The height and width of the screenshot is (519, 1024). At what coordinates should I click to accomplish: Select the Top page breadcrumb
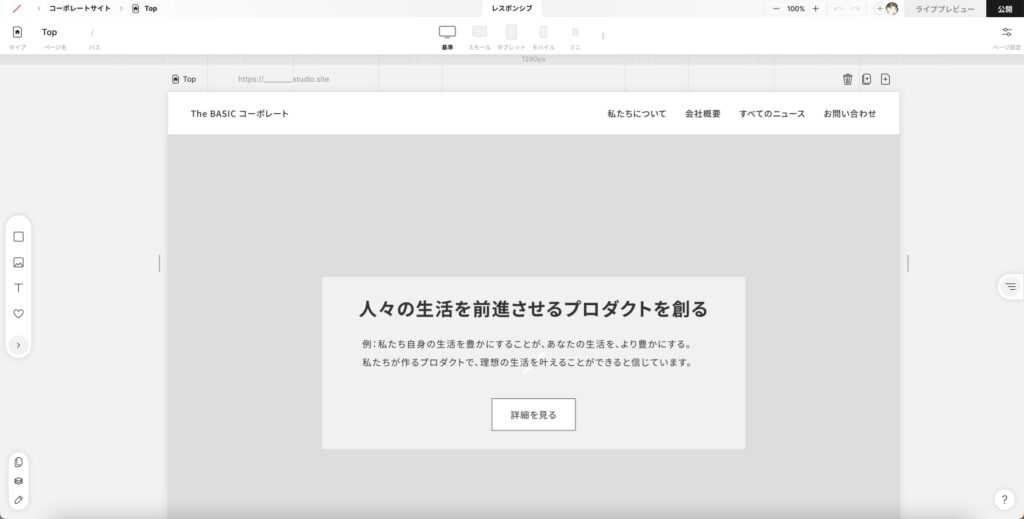[145, 8]
